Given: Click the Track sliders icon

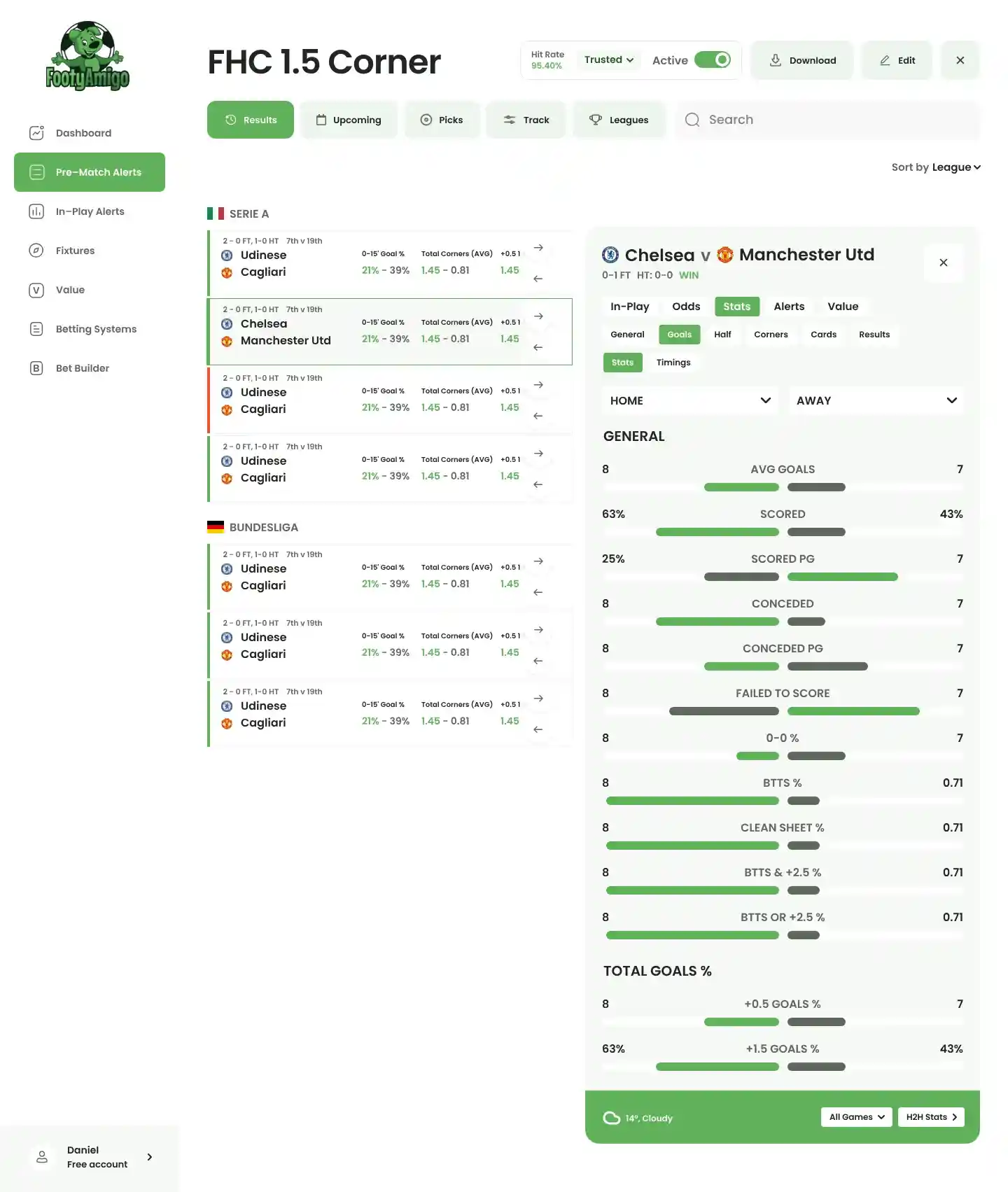Looking at the screenshot, I should click(510, 120).
